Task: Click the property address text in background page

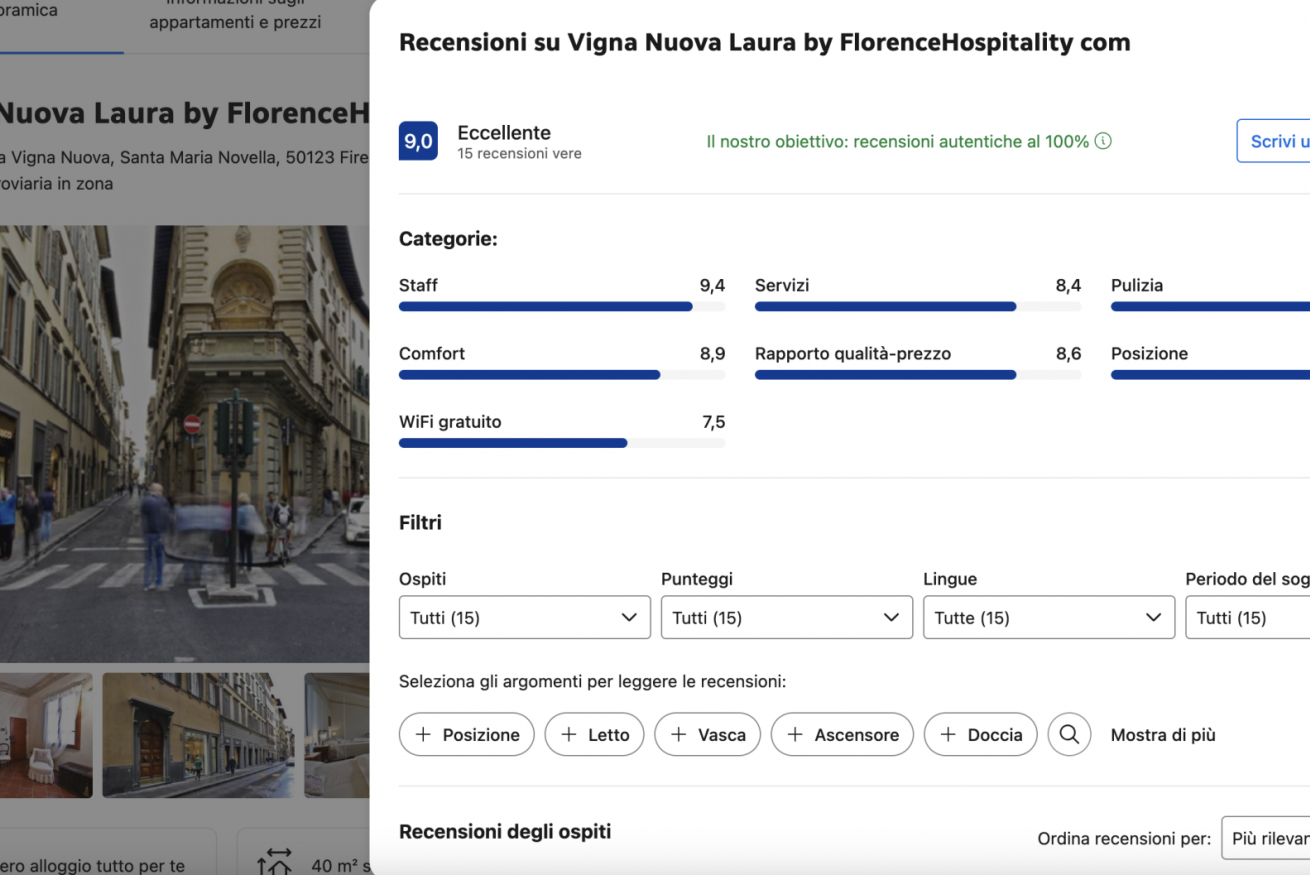Action: point(184,158)
